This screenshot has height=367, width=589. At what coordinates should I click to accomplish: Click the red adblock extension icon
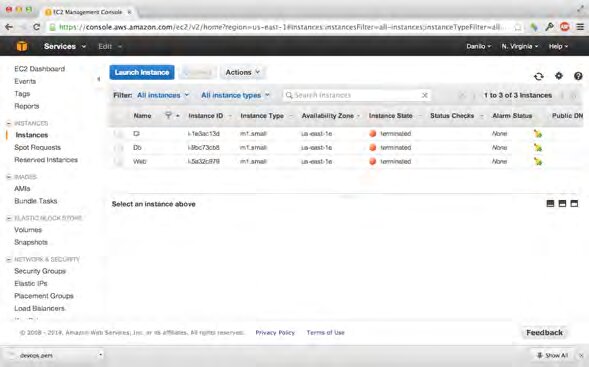tap(565, 27)
